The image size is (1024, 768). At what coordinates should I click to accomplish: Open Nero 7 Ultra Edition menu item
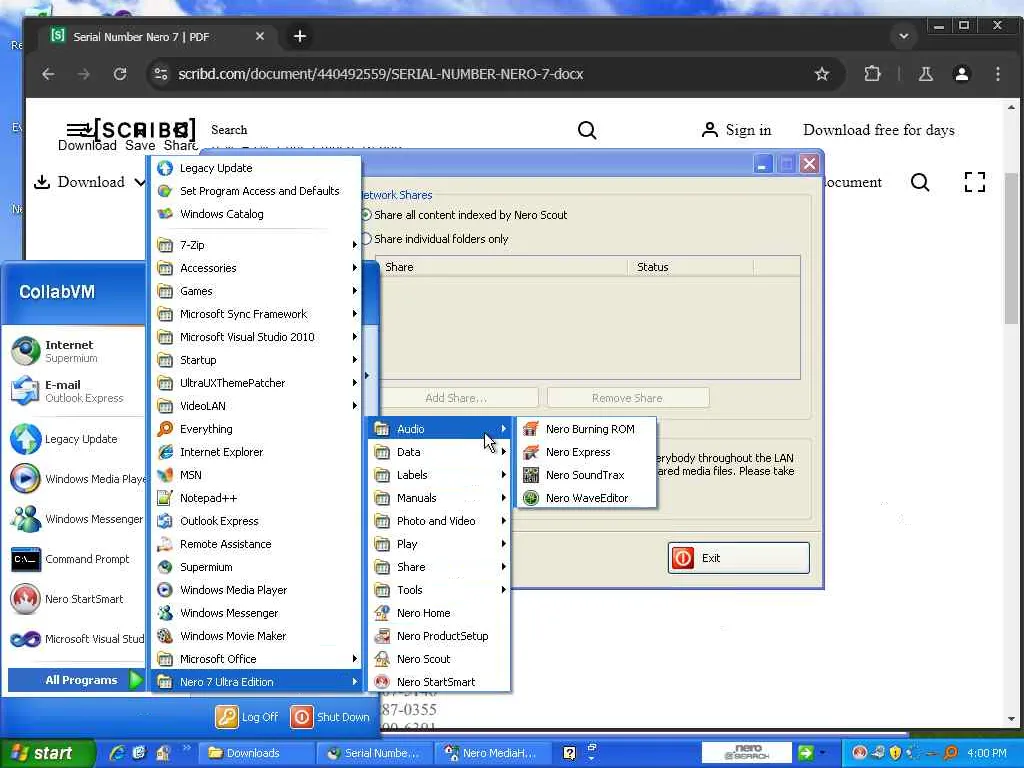coord(256,682)
